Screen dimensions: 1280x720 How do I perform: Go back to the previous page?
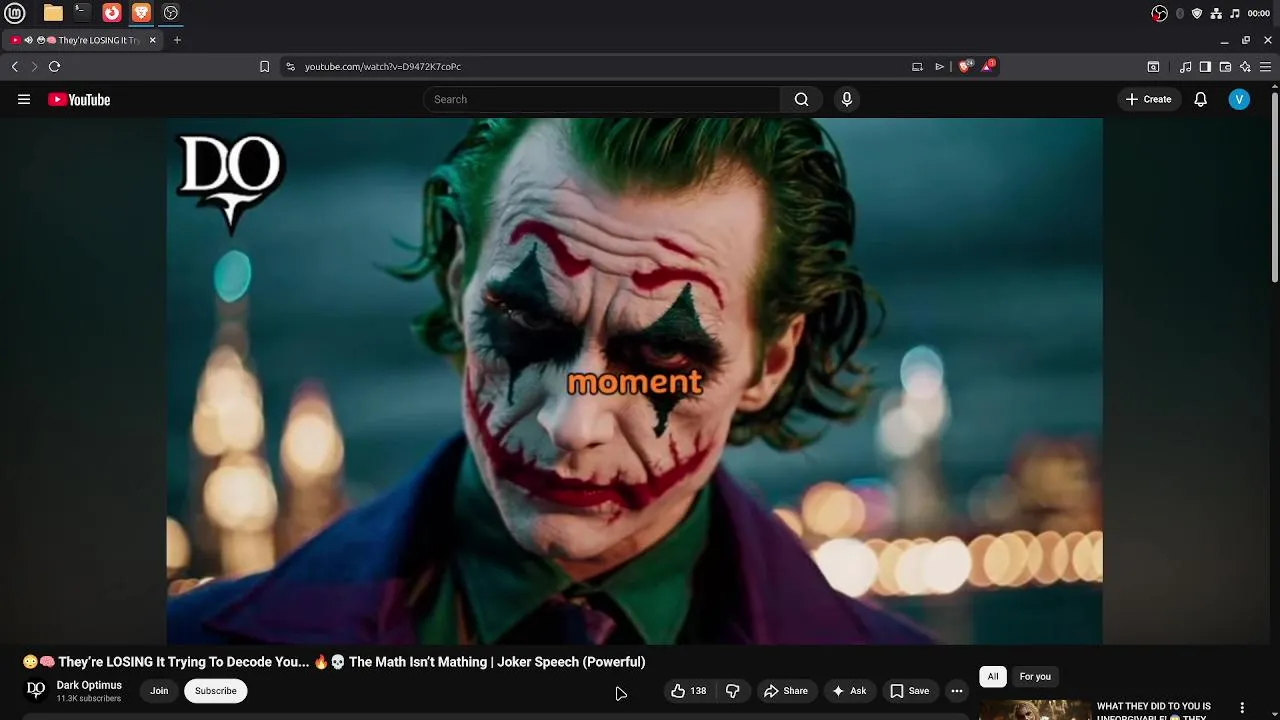(x=15, y=66)
